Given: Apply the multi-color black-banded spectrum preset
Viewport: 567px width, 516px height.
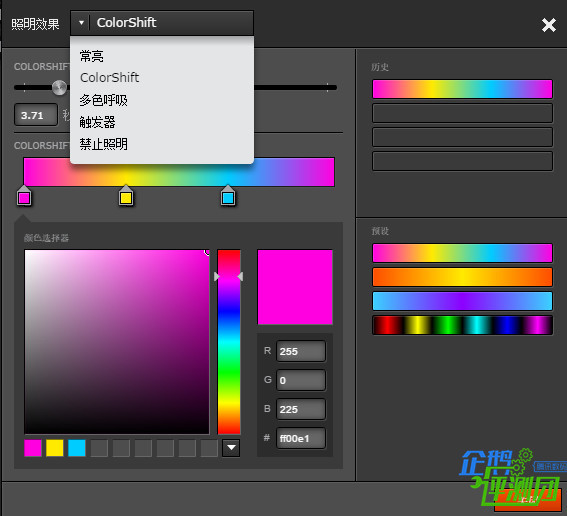Looking at the screenshot, I should (x=462, y=325).
